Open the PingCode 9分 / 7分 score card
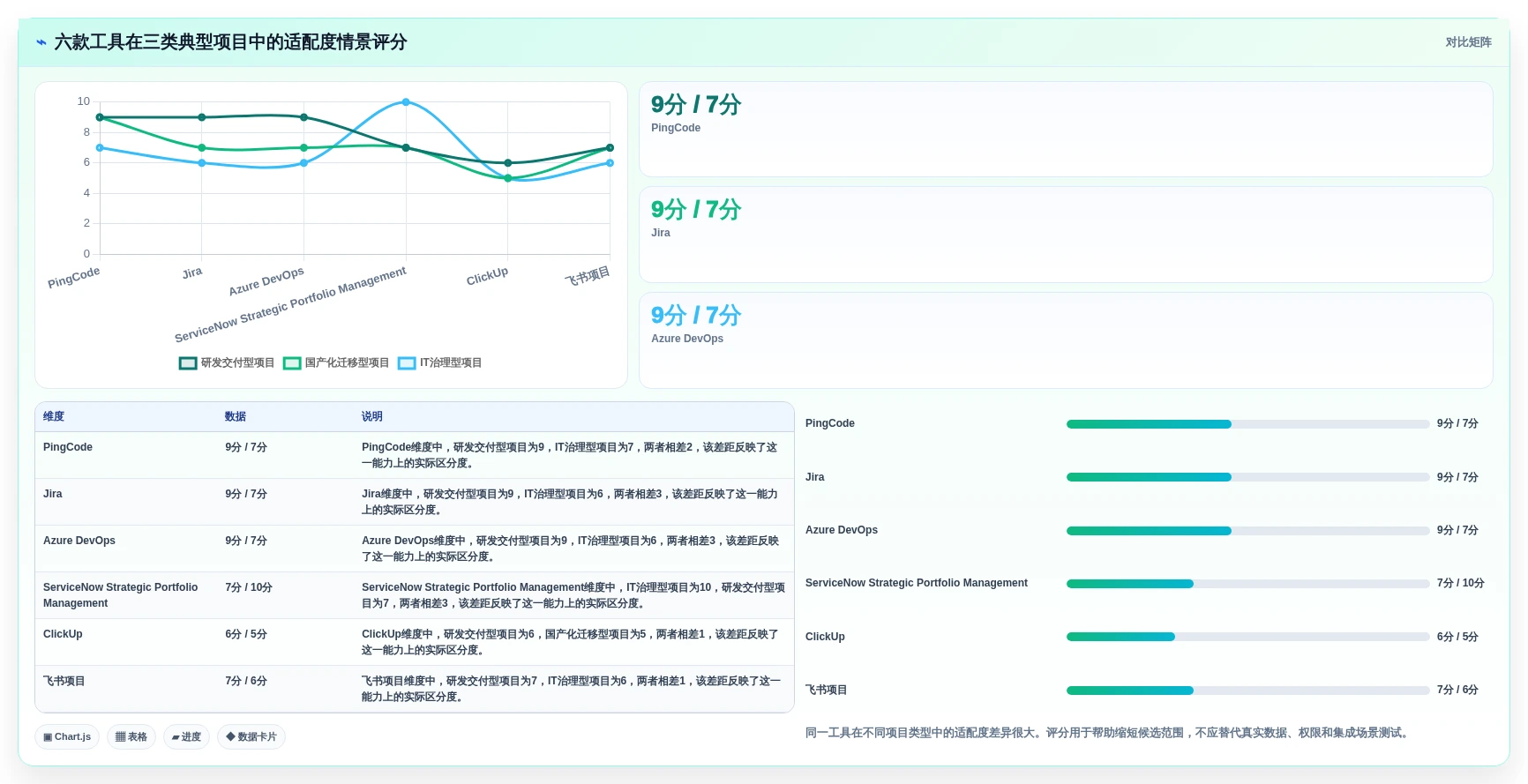The height and width of the screenshot is (784, 1528). (x=1066, y=130)
